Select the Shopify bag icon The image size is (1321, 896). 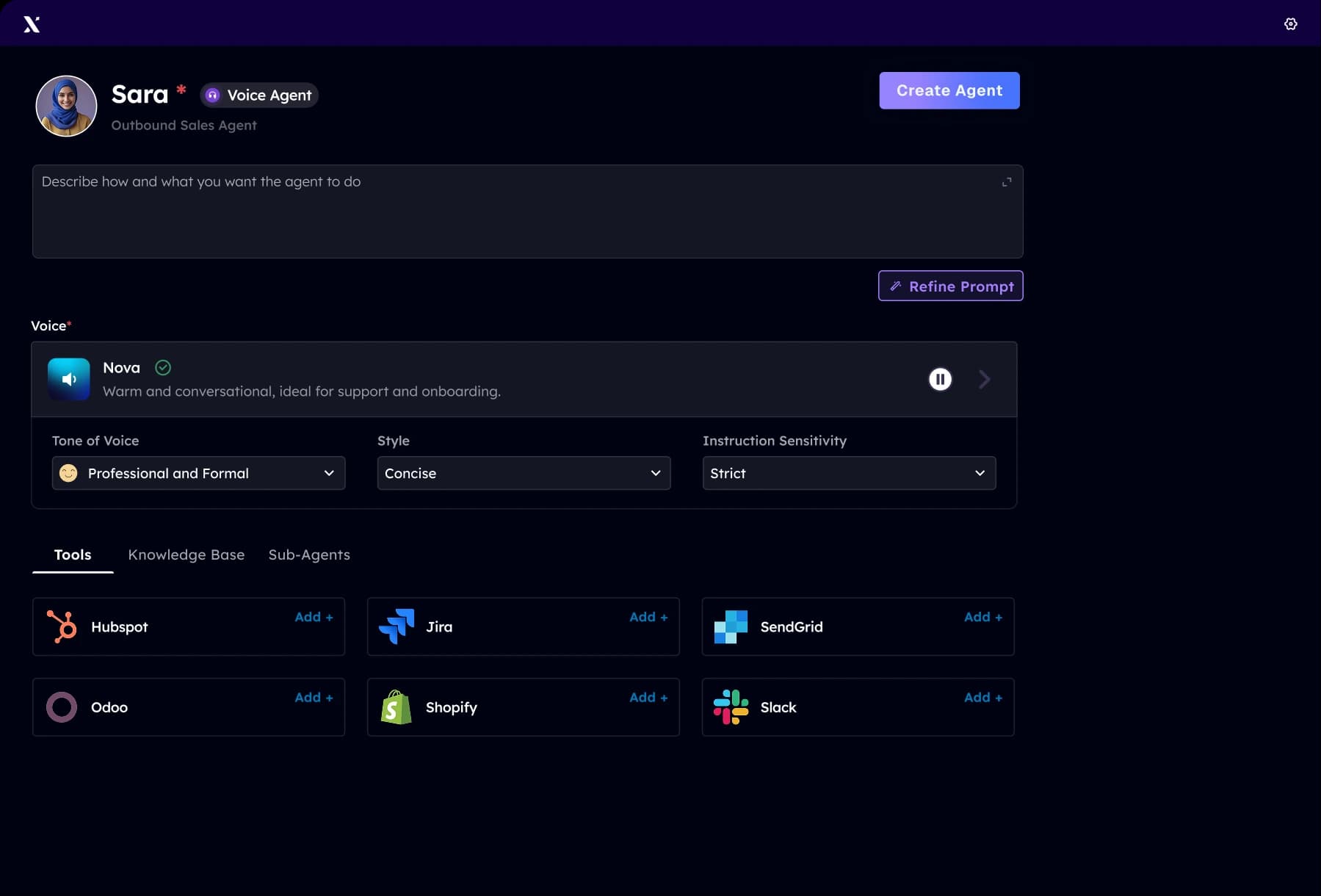(x=396, y=707)
